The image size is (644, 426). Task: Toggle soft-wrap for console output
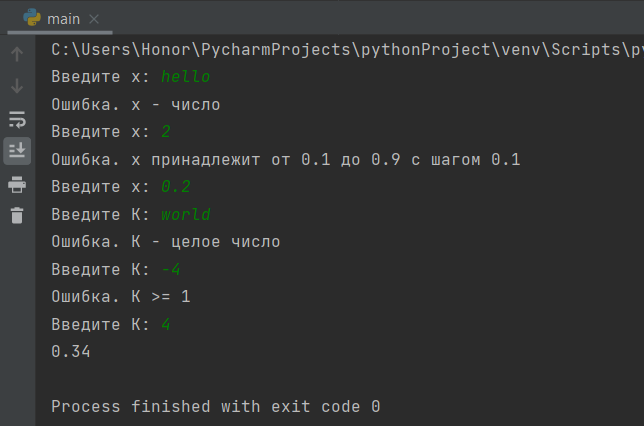17,119
